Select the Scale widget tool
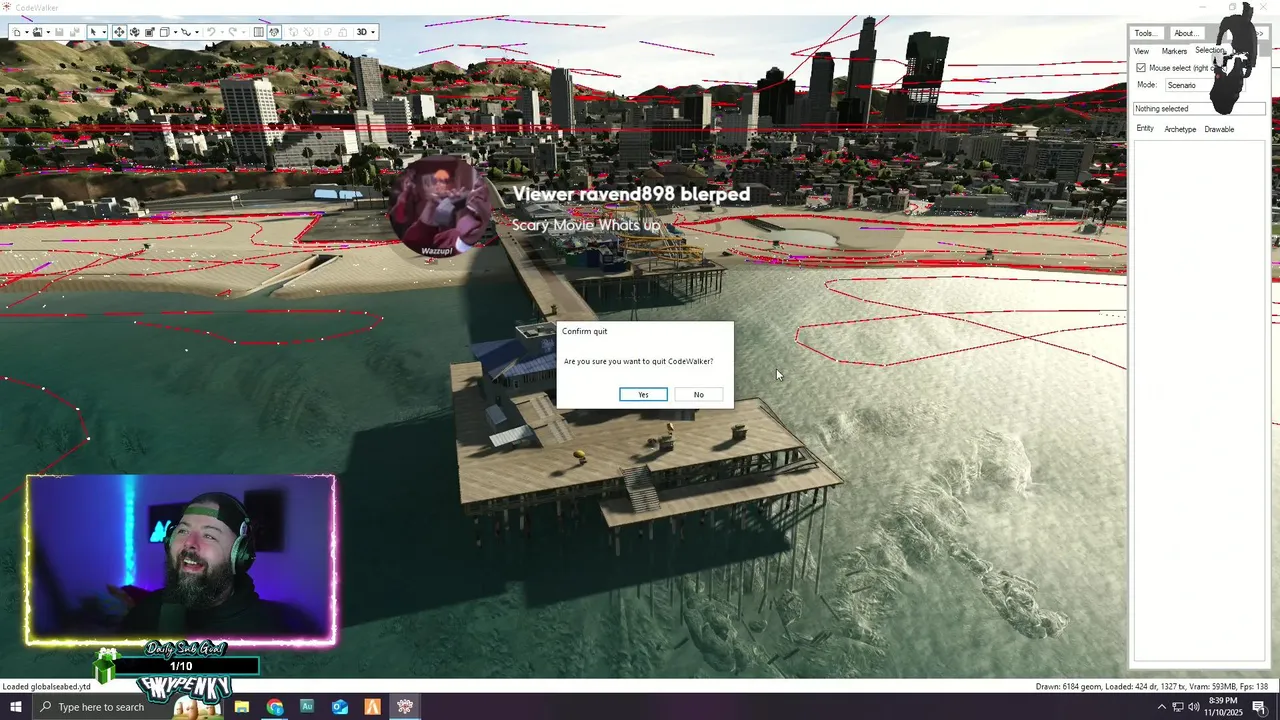 click(x=150, y=32)
